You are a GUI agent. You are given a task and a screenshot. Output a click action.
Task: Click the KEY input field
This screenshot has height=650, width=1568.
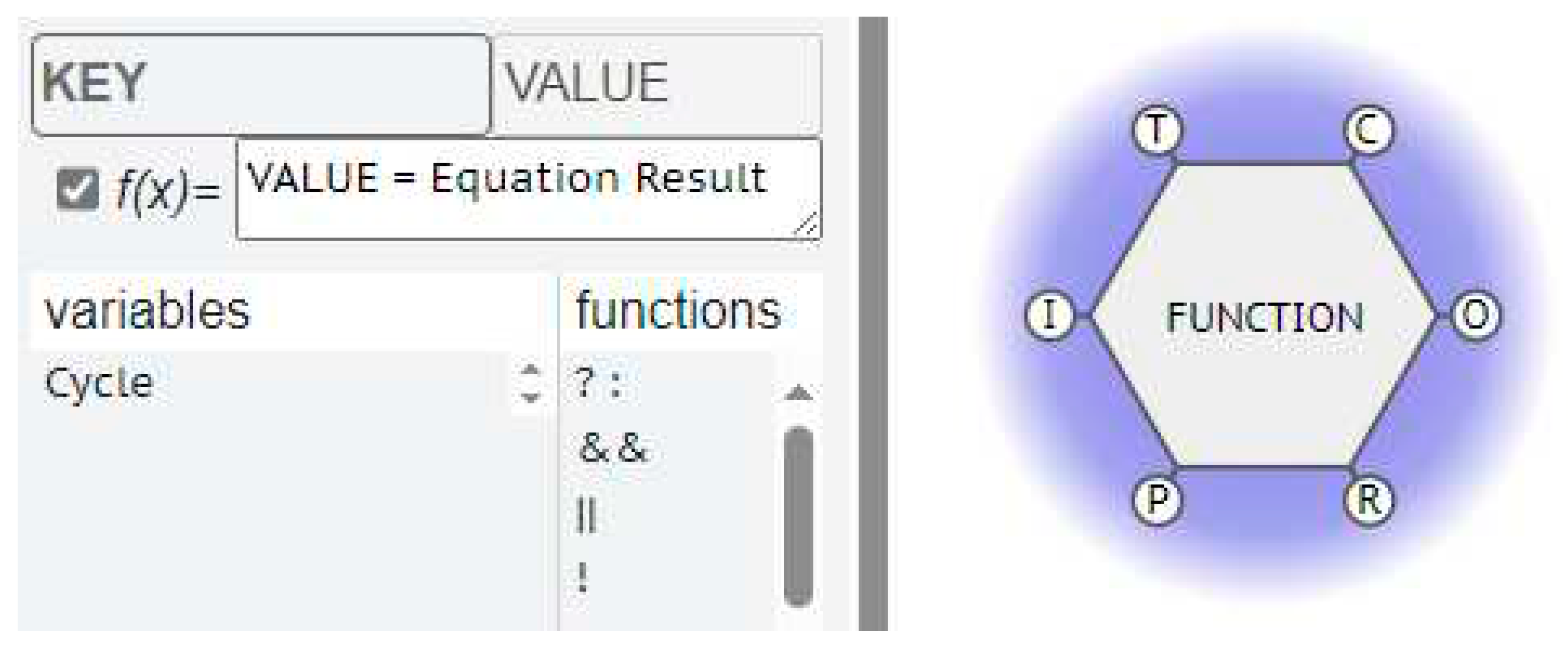[261, 84]
